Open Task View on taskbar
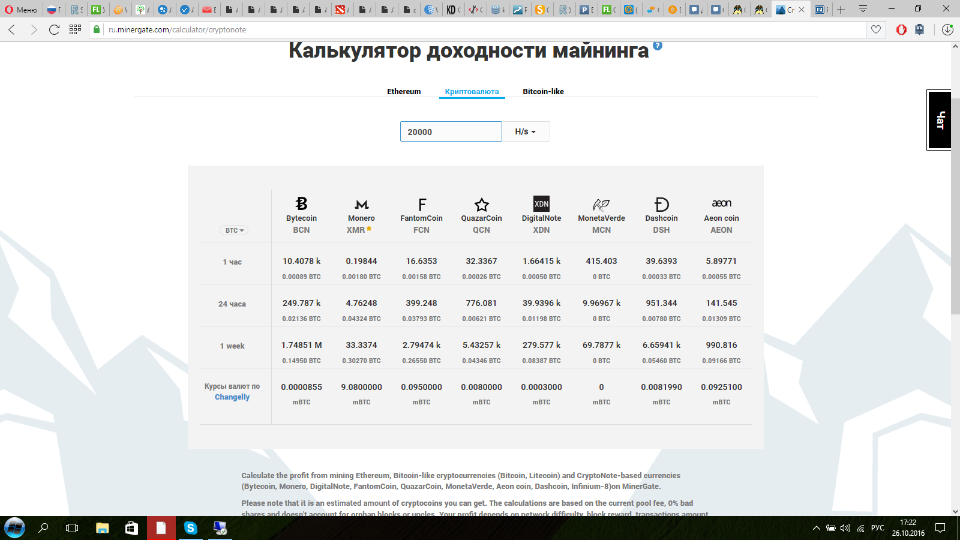The width and height of the screenshot is (960, 540). point(72,528)
